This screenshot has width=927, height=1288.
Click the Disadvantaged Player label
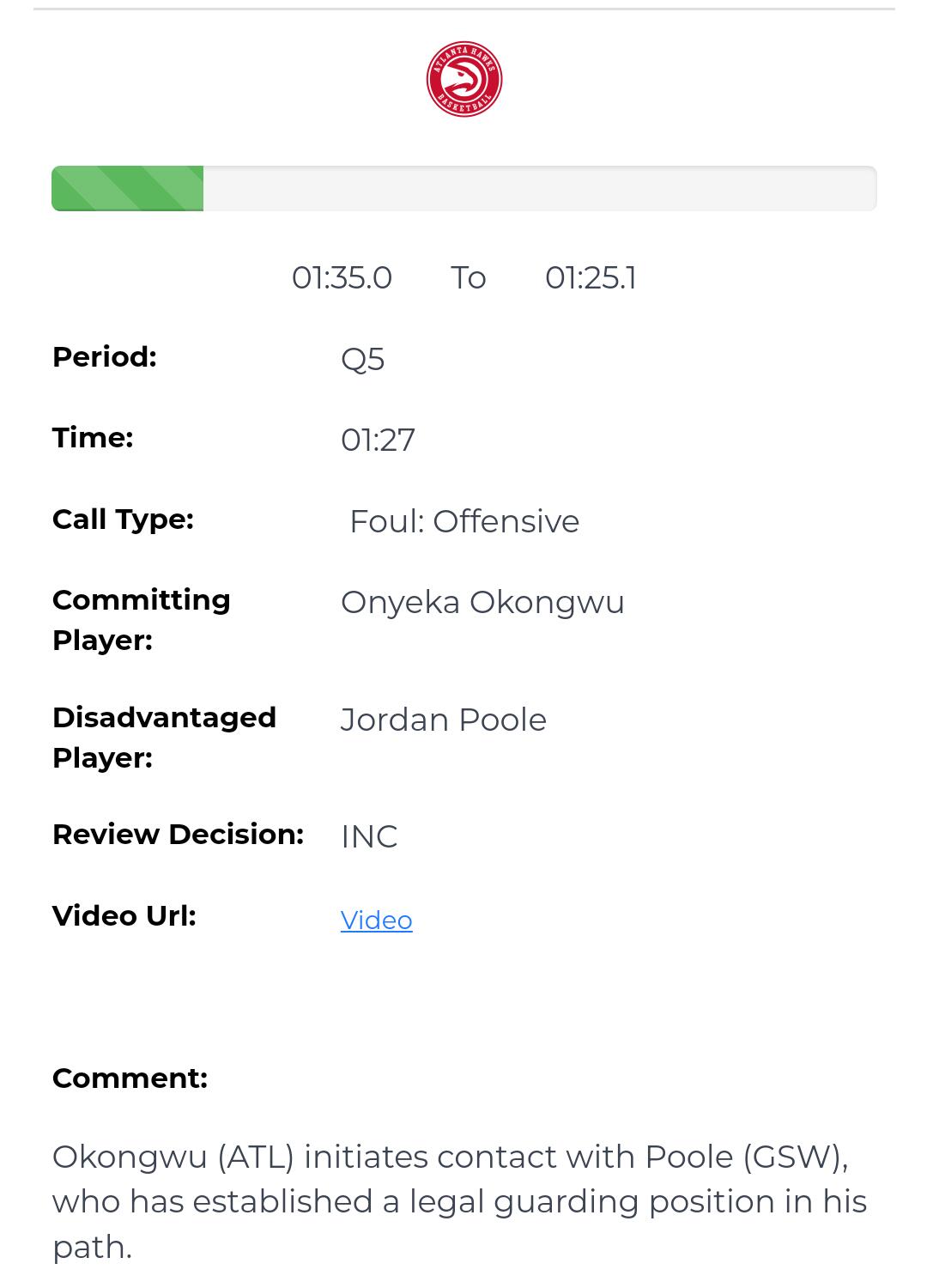click(164, 737)
